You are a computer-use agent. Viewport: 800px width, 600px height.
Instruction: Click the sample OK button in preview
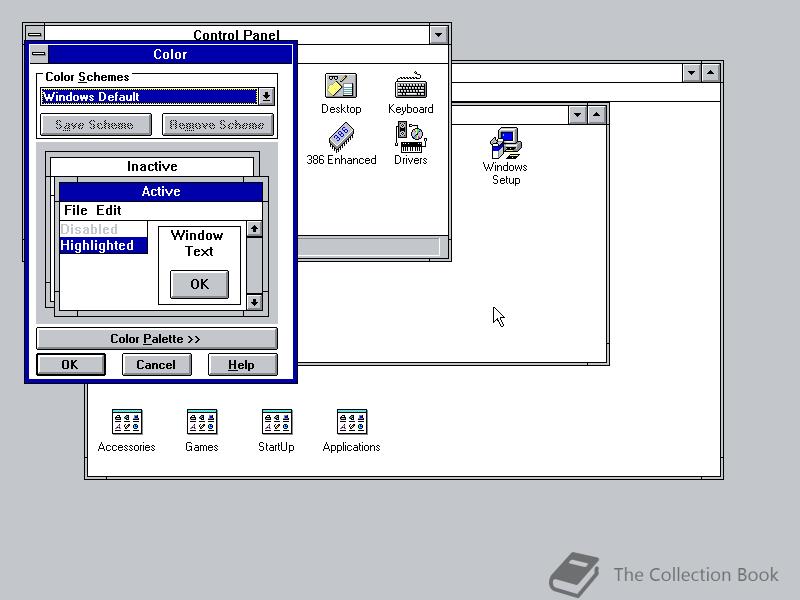(x=199, y=284)
